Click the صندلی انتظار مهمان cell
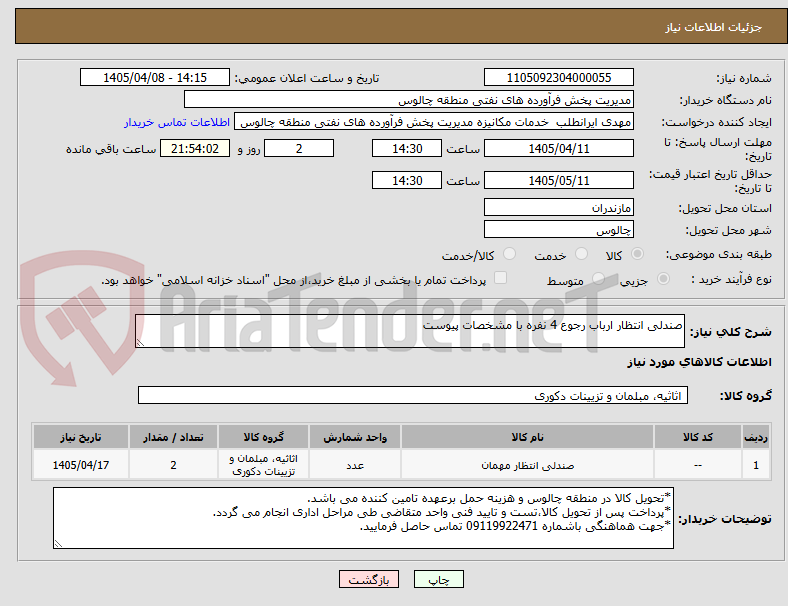Viewport: 788px width, 606px height. click(527, 465)
